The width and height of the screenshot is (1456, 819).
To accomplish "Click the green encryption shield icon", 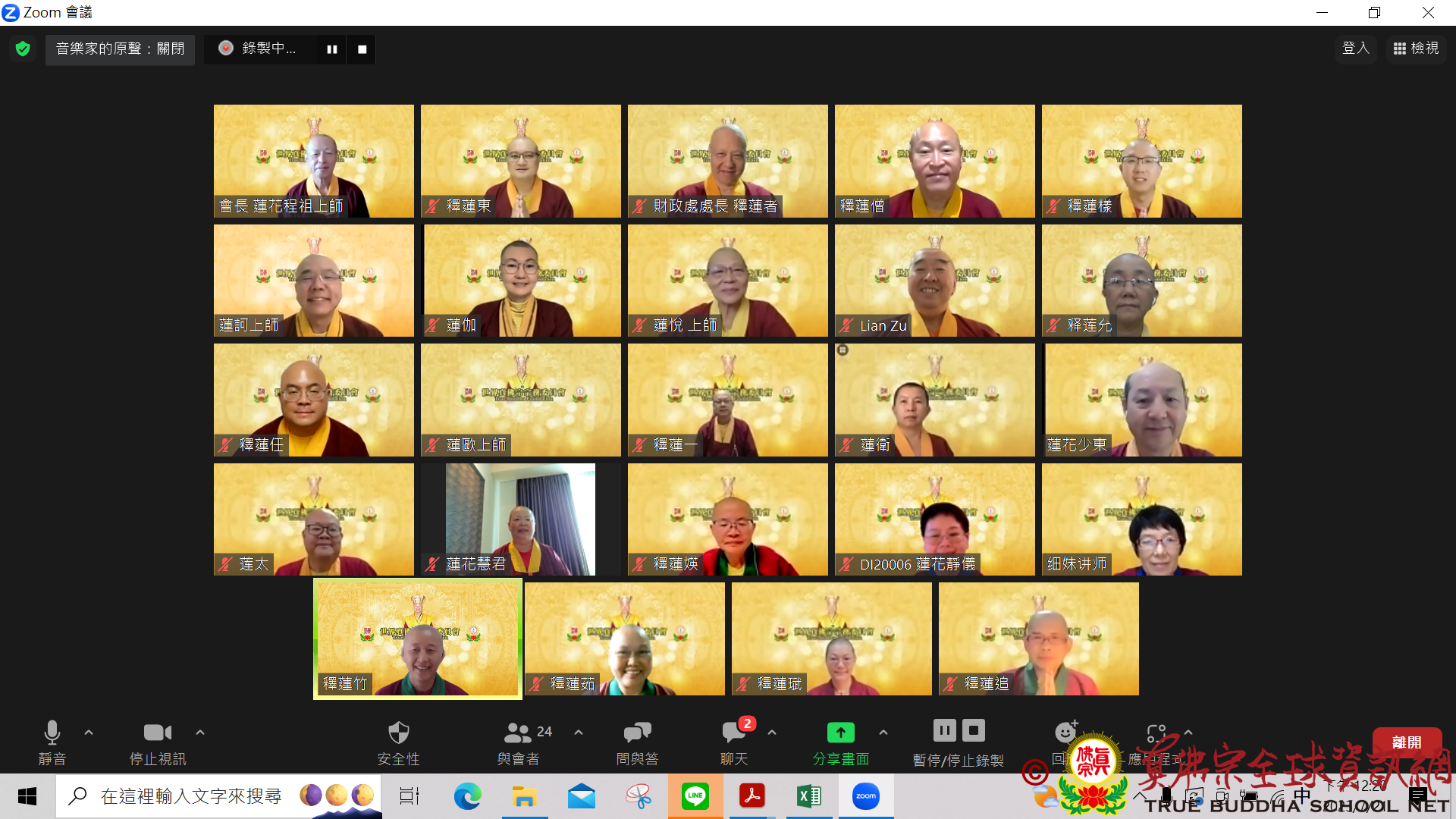I will pyautogui.click(x=23, y=49).
